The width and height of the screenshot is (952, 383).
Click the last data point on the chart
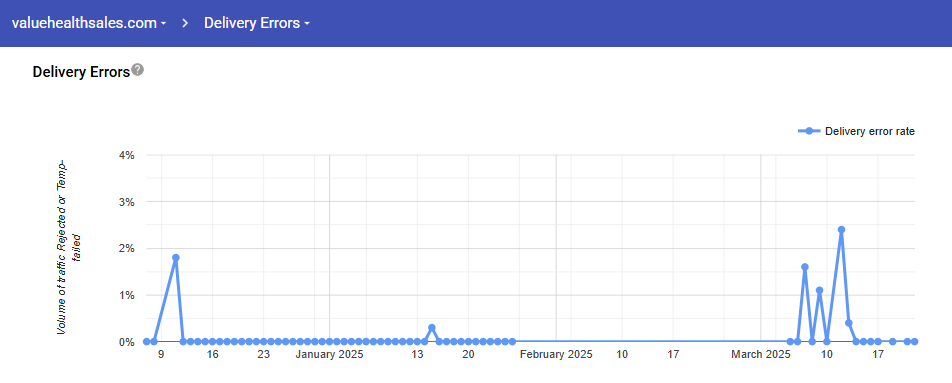(914, 342)
